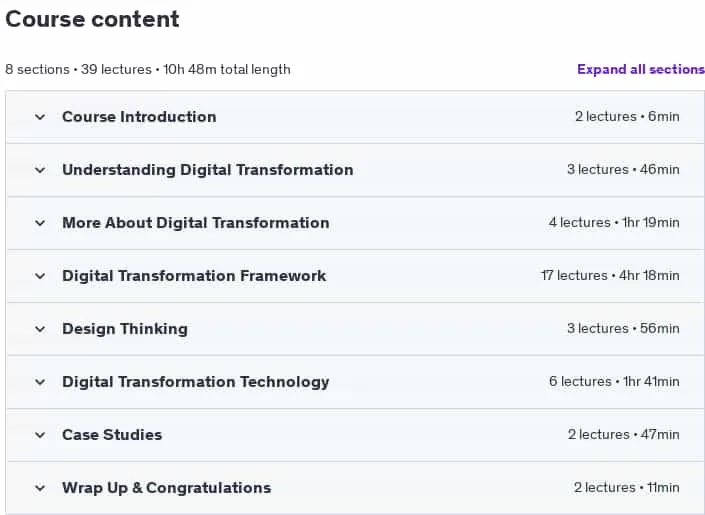705x515 pixels.
Task: Click Wrap Up & Congratulations title
Action: coord(166,488)
